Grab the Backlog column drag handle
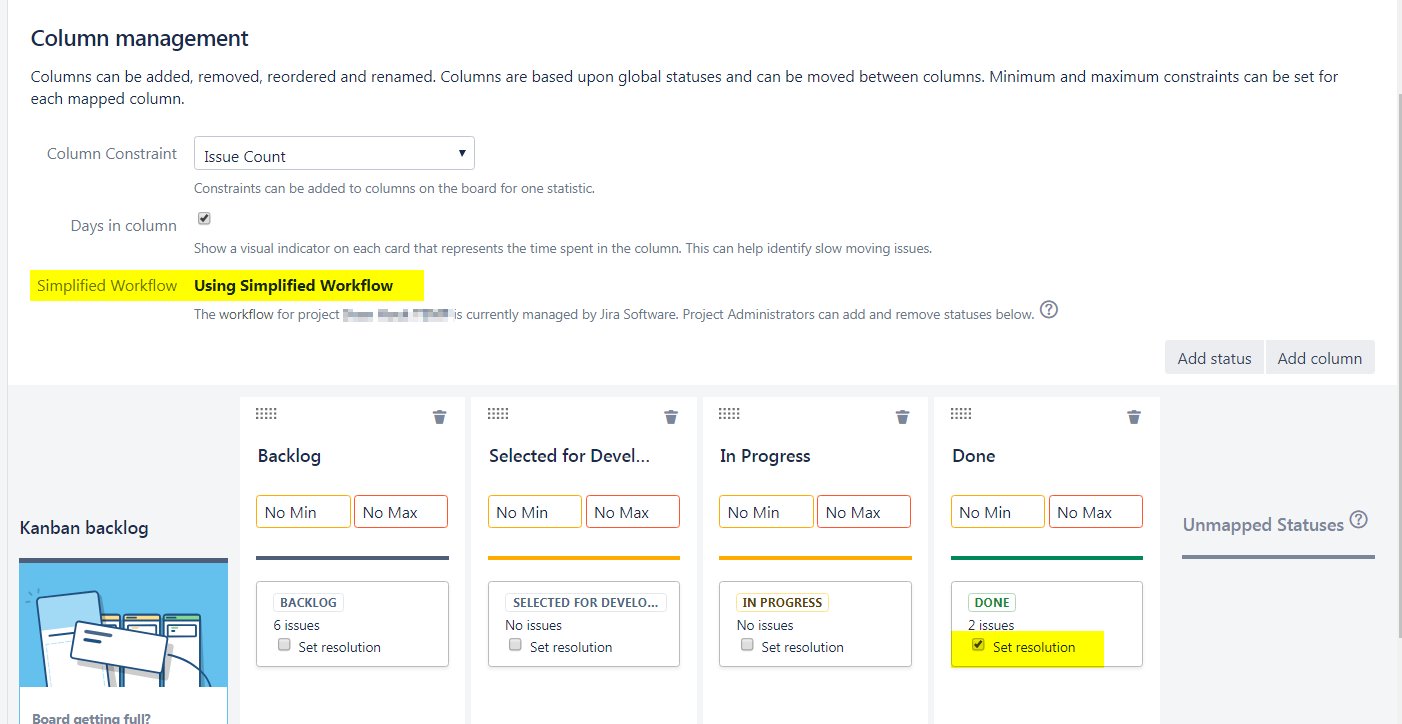This screenshot has height=724, width=1402. pos(267,414)
